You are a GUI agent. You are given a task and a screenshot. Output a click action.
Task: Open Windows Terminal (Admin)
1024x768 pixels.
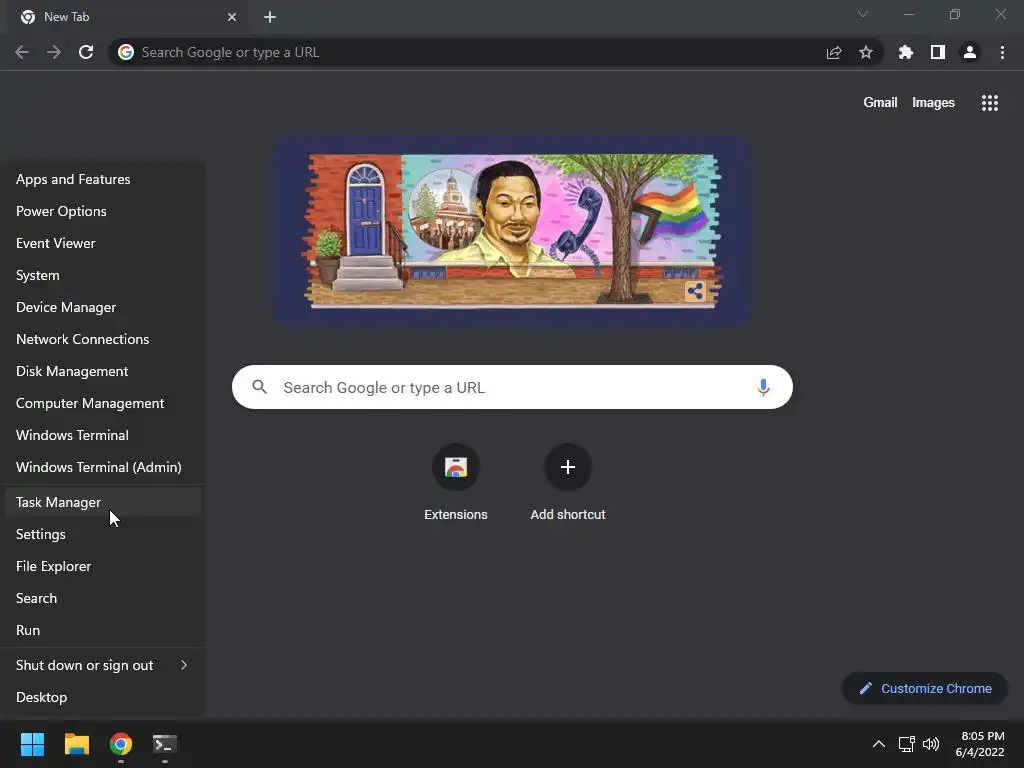(x=103, y=467)
